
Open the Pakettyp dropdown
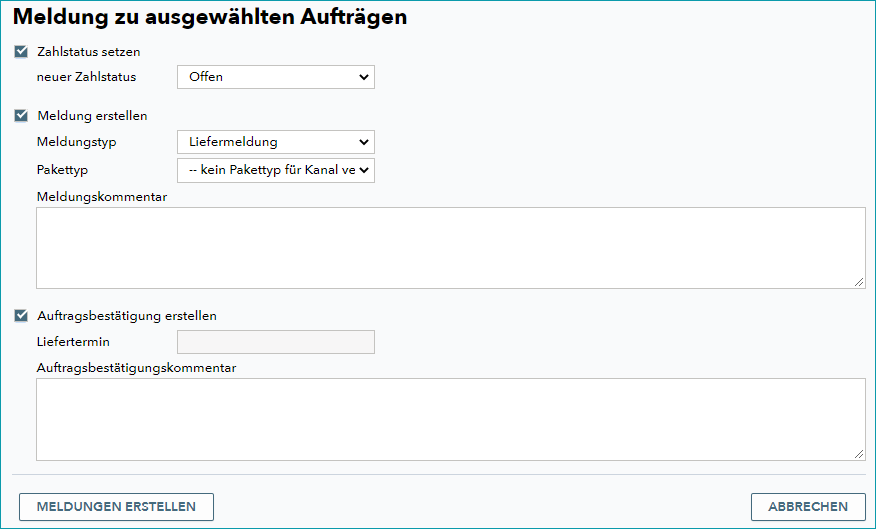click(x=276, y=170)
